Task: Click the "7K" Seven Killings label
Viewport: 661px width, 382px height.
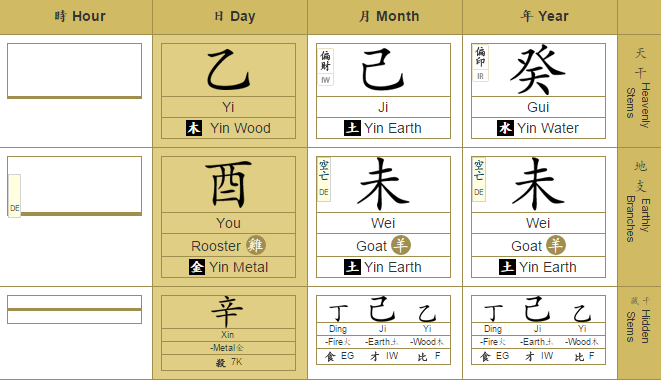Action: pos(236,362)
